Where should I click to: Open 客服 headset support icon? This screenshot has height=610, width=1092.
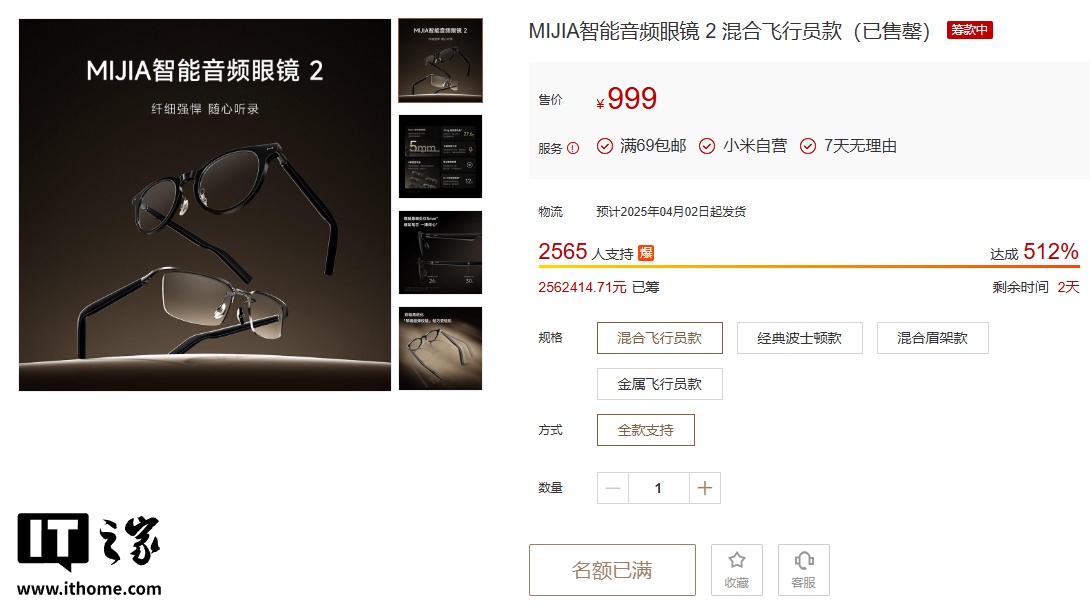tap(804, 561)
